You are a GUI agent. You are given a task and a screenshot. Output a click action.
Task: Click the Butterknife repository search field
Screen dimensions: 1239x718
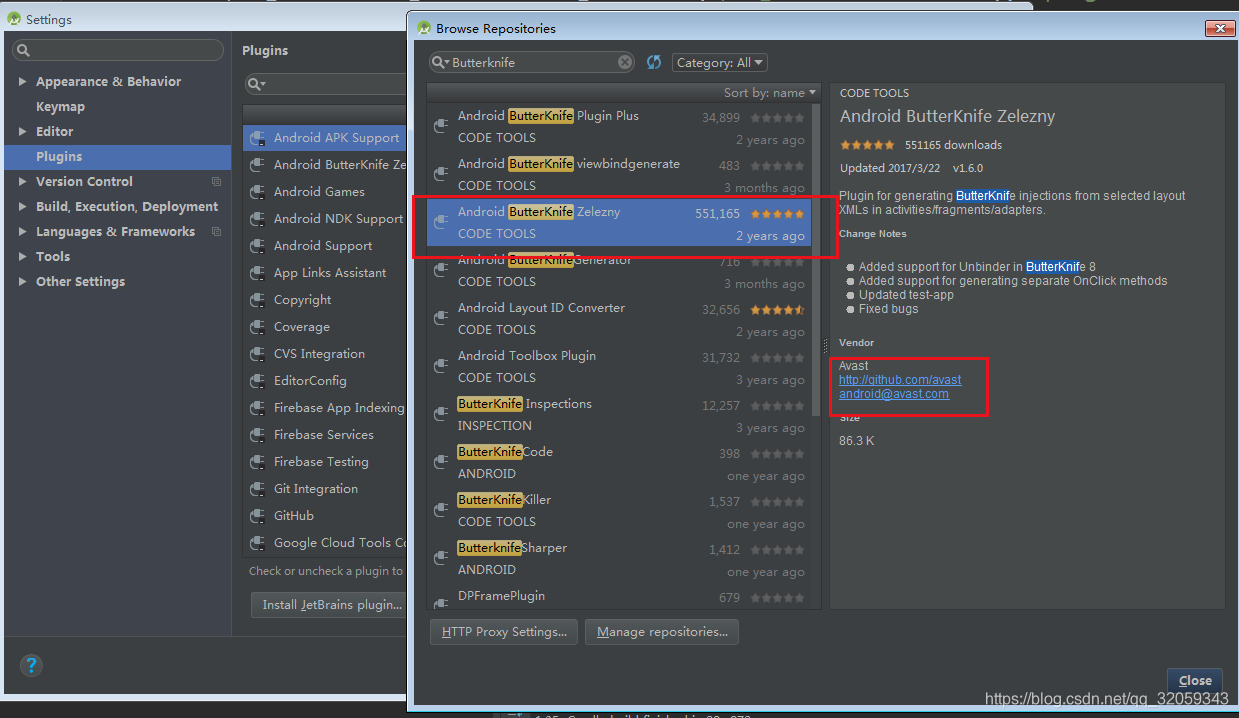point(533,62)
